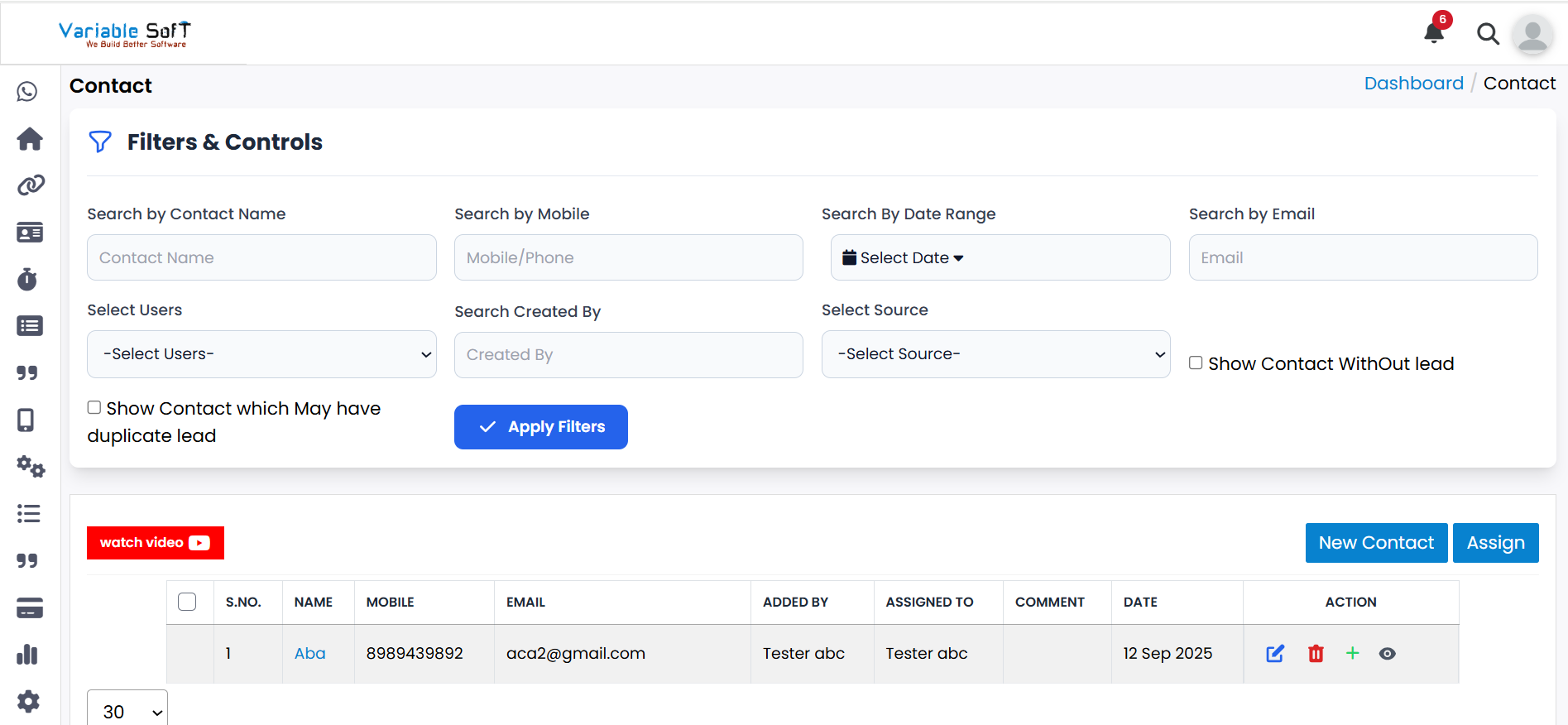Enable Show Contact WithOut lead checkbox

click(x=1196, y=363)
